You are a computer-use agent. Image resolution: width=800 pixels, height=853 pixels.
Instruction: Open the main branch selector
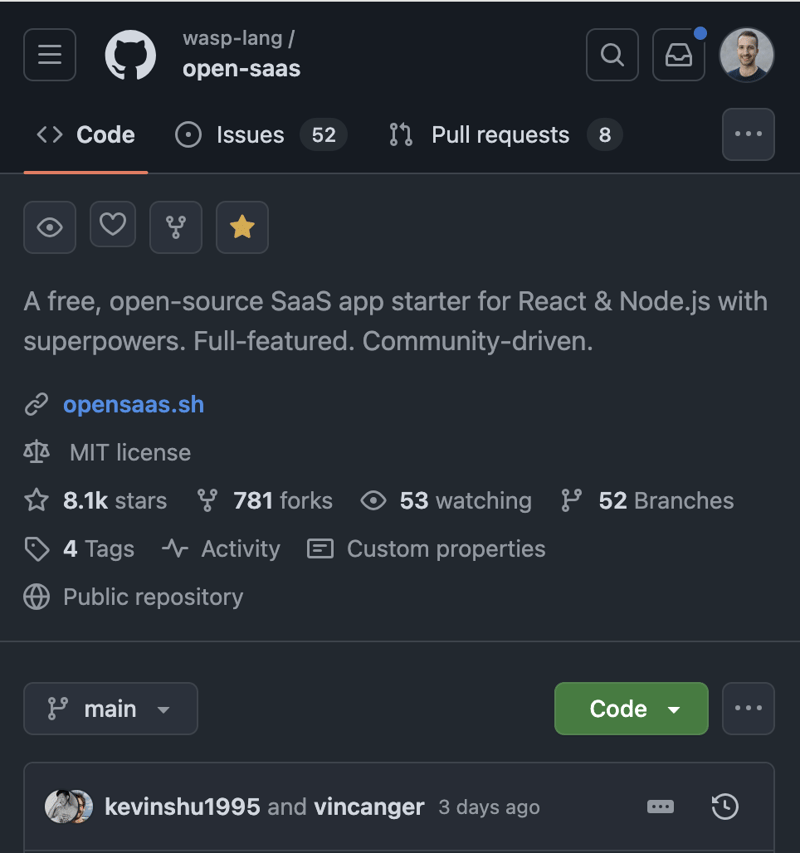click(110, 708)
